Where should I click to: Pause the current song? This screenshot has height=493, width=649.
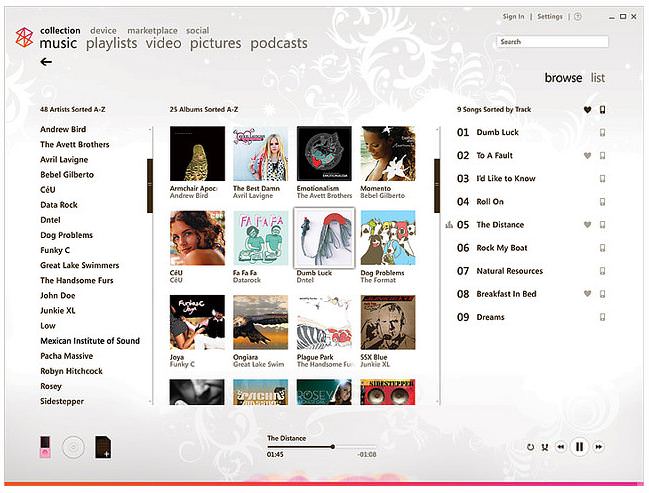coord(579,447)
